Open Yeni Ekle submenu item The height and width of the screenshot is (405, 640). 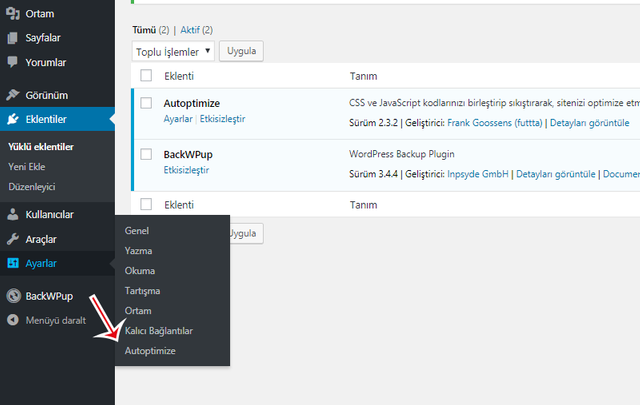[x=27, y=167]
